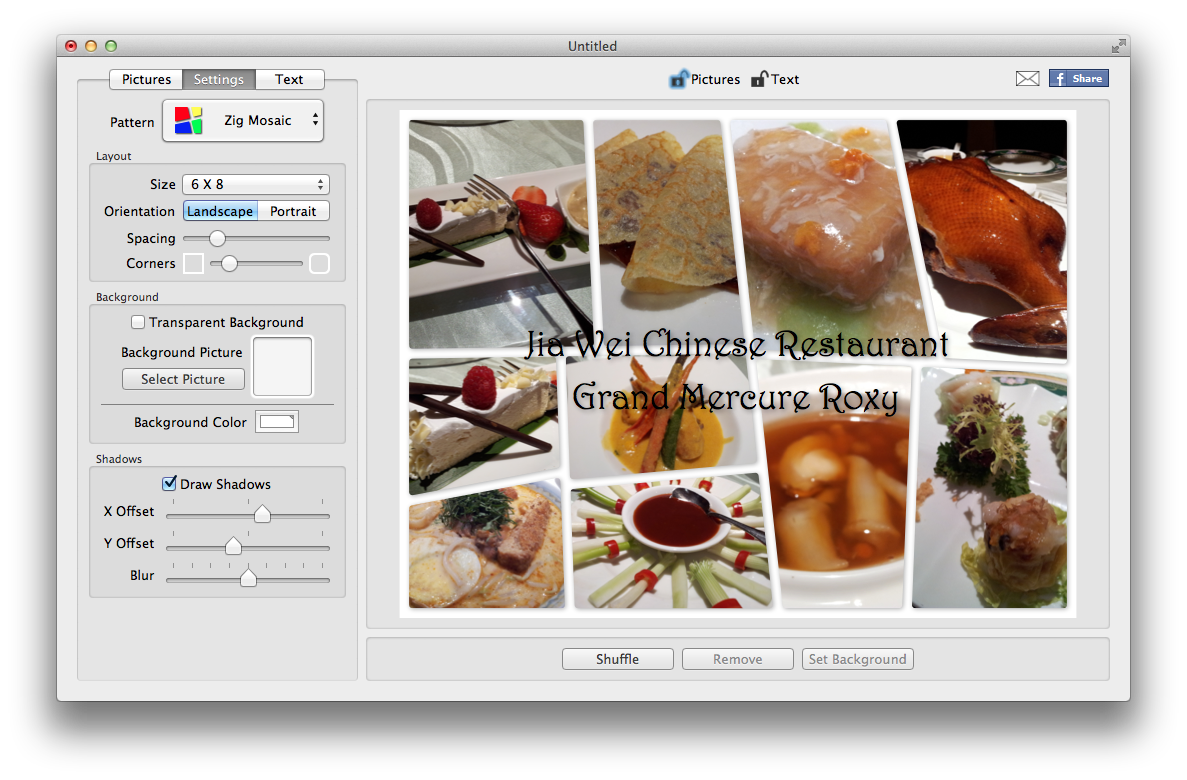Click the Set Background button
The image size is (1187, 780).
point(858,659)
